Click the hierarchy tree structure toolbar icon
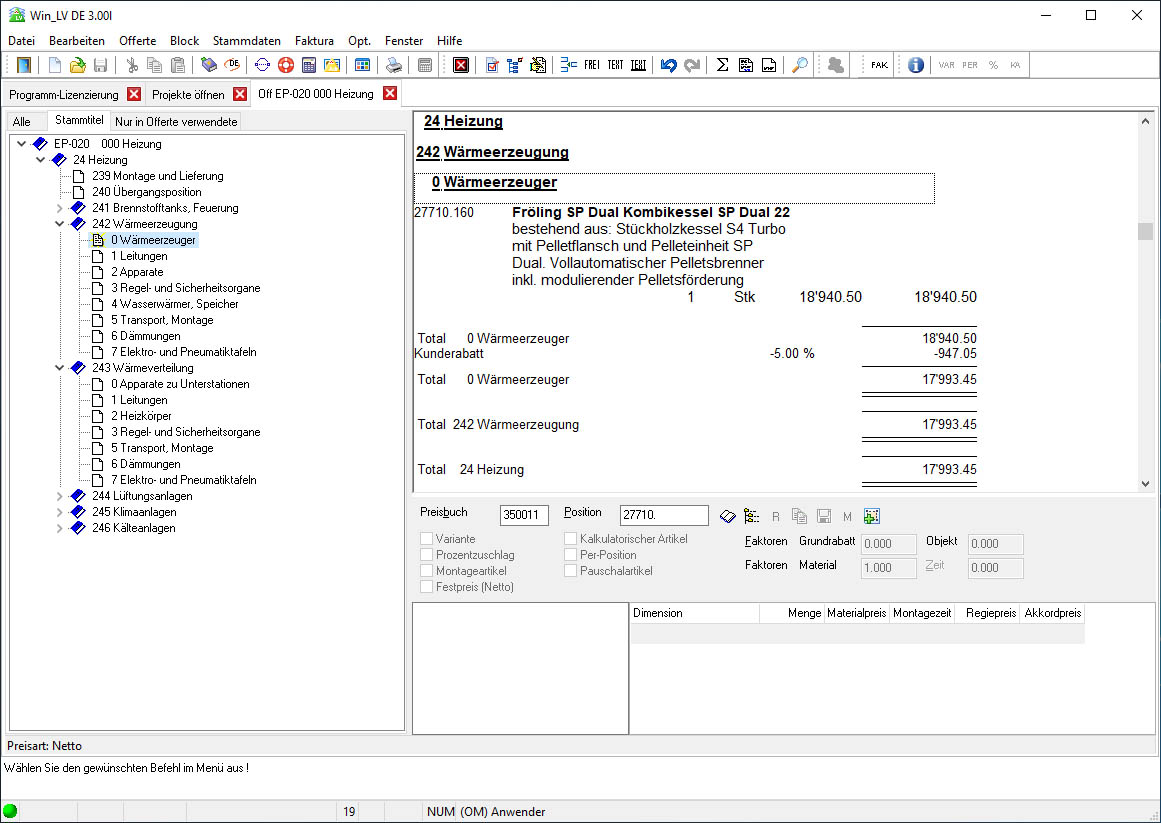This screenshot has height=823, width=1161. (515, 65)
